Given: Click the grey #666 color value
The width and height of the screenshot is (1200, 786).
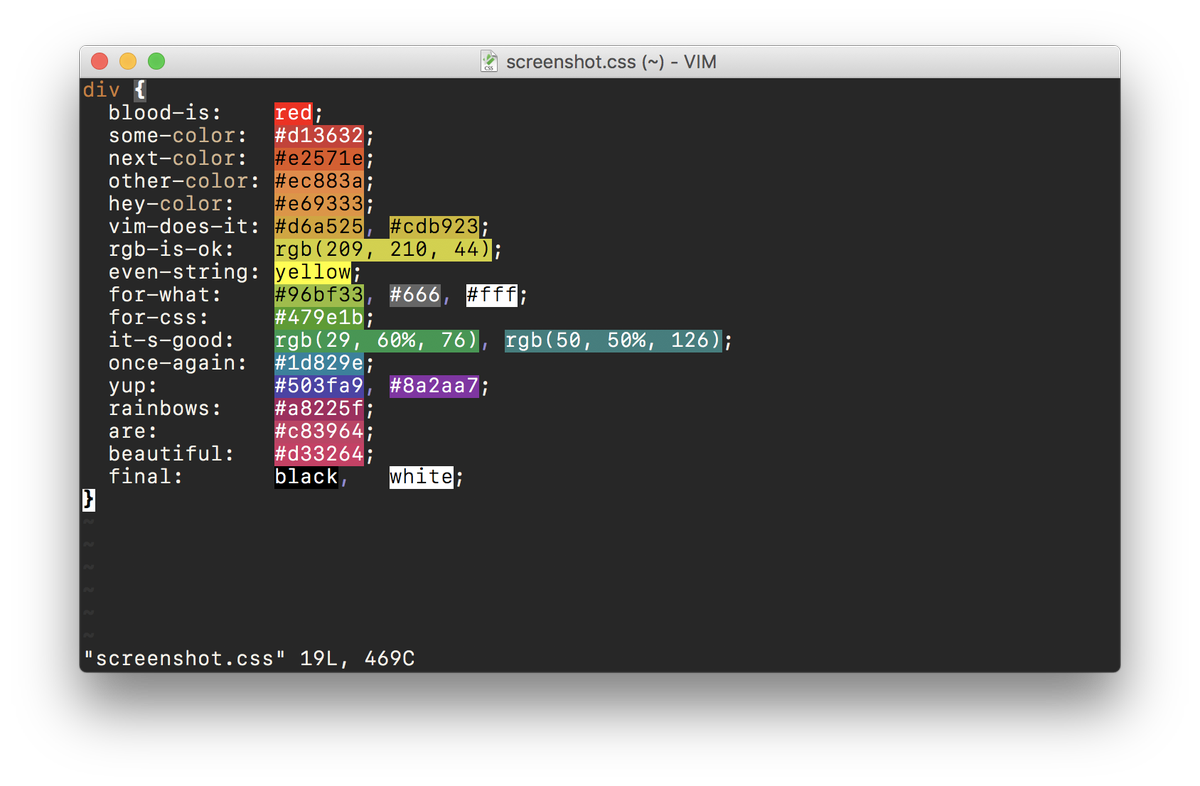Looking at the screenshot, I should (x=415, y=295).
